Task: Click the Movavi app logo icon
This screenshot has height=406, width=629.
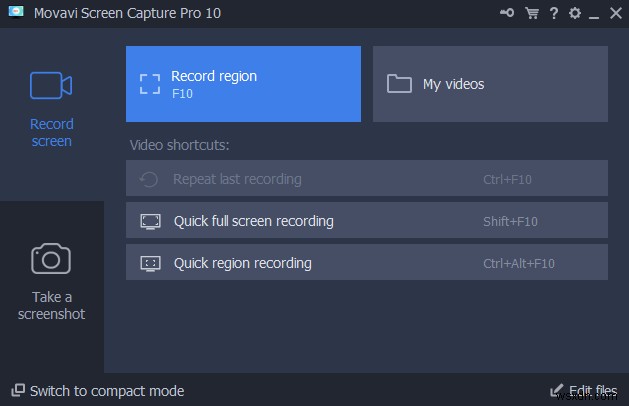Action: click(14, 13)
